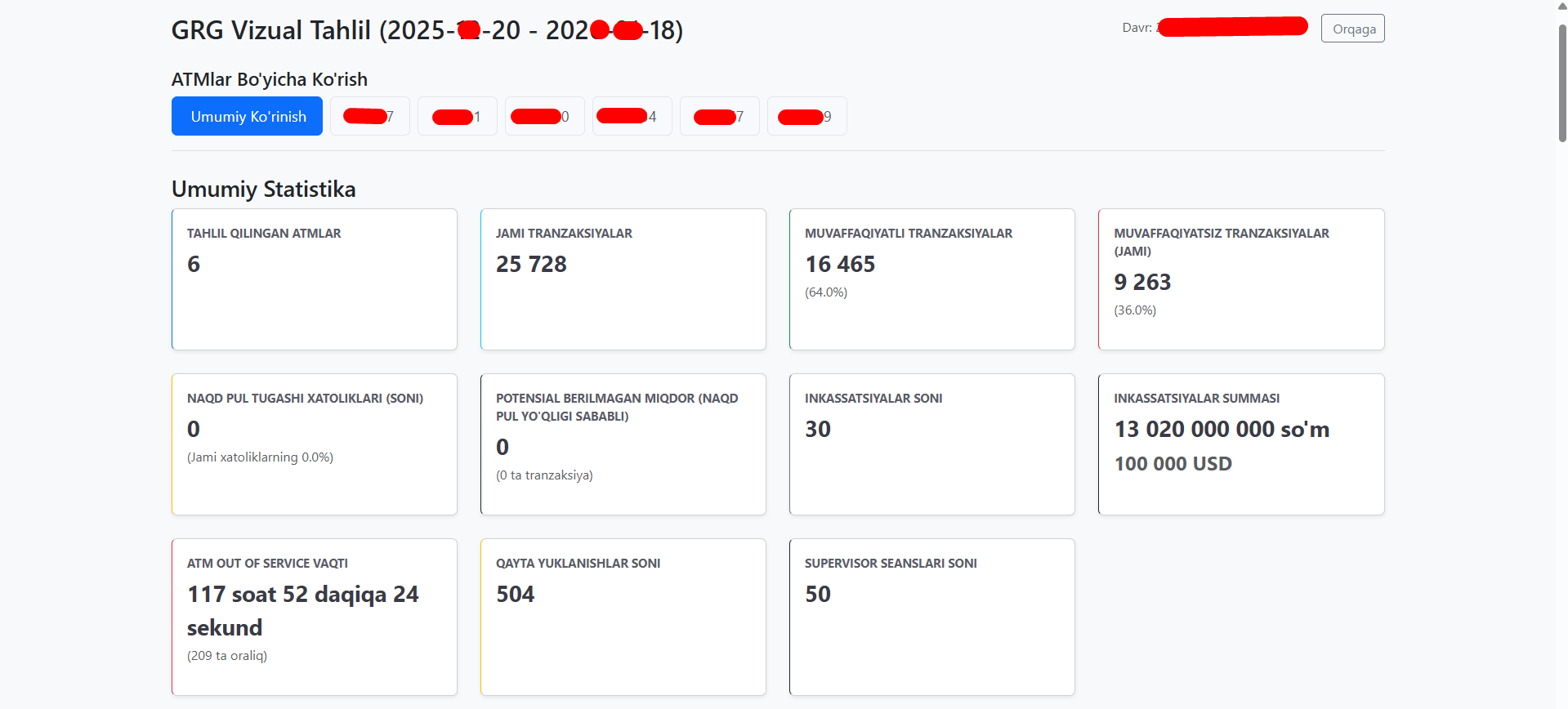Select the Muvaffaqiyatli Tranzaksiyalar card

click(x=931, y=279)
